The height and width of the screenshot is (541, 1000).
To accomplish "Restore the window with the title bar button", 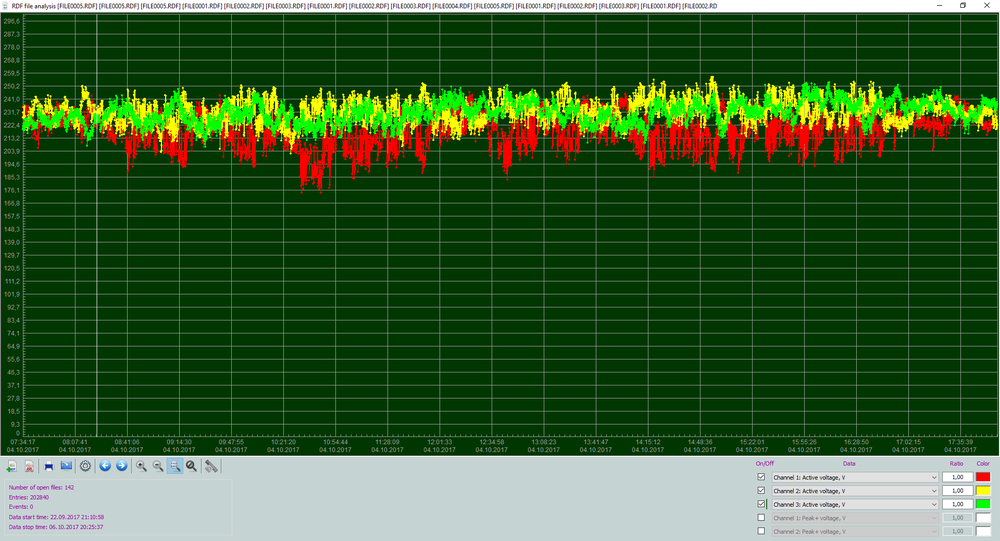I will click(963, 6).
